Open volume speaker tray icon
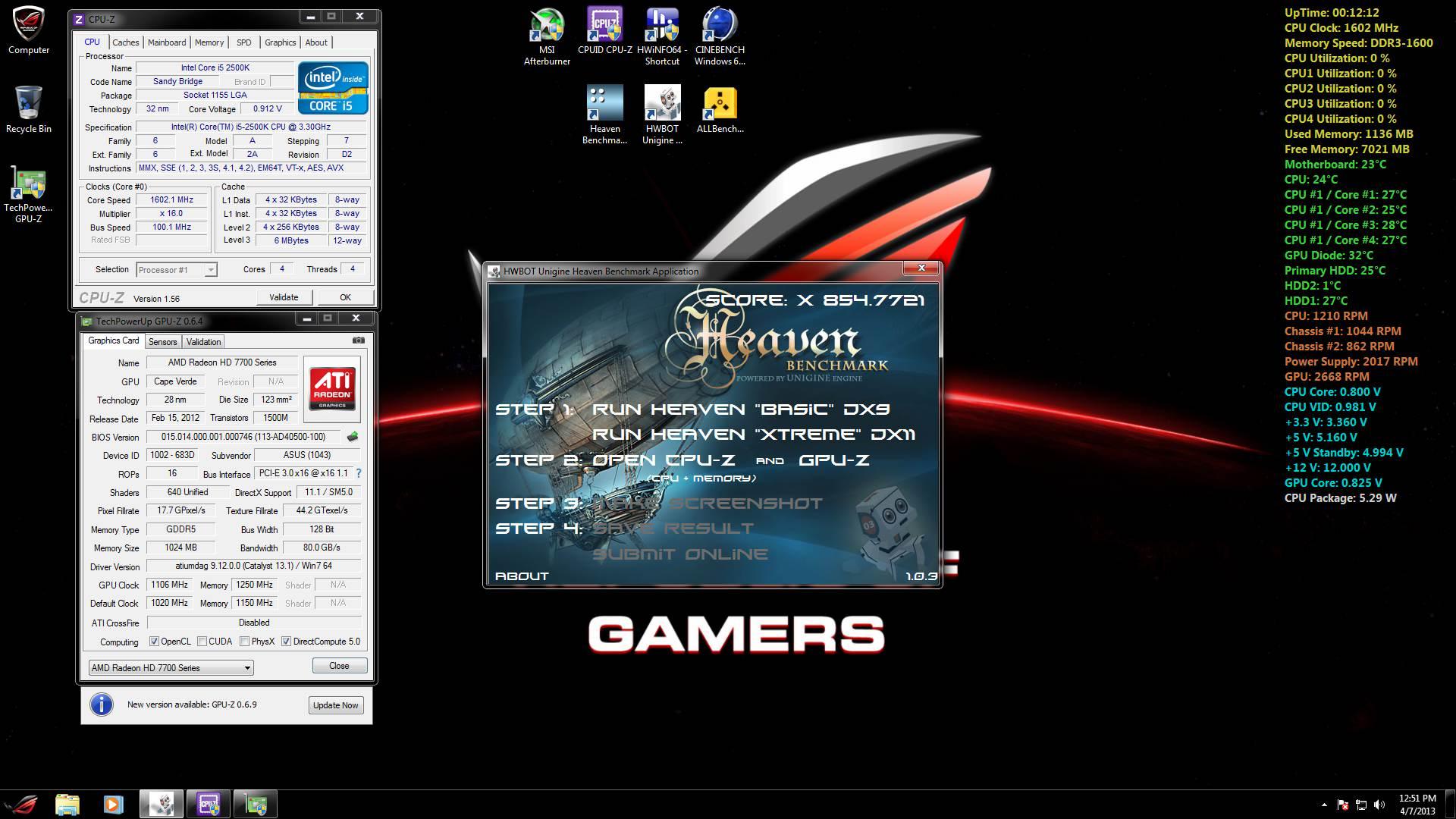 [x=1379, y=805]
